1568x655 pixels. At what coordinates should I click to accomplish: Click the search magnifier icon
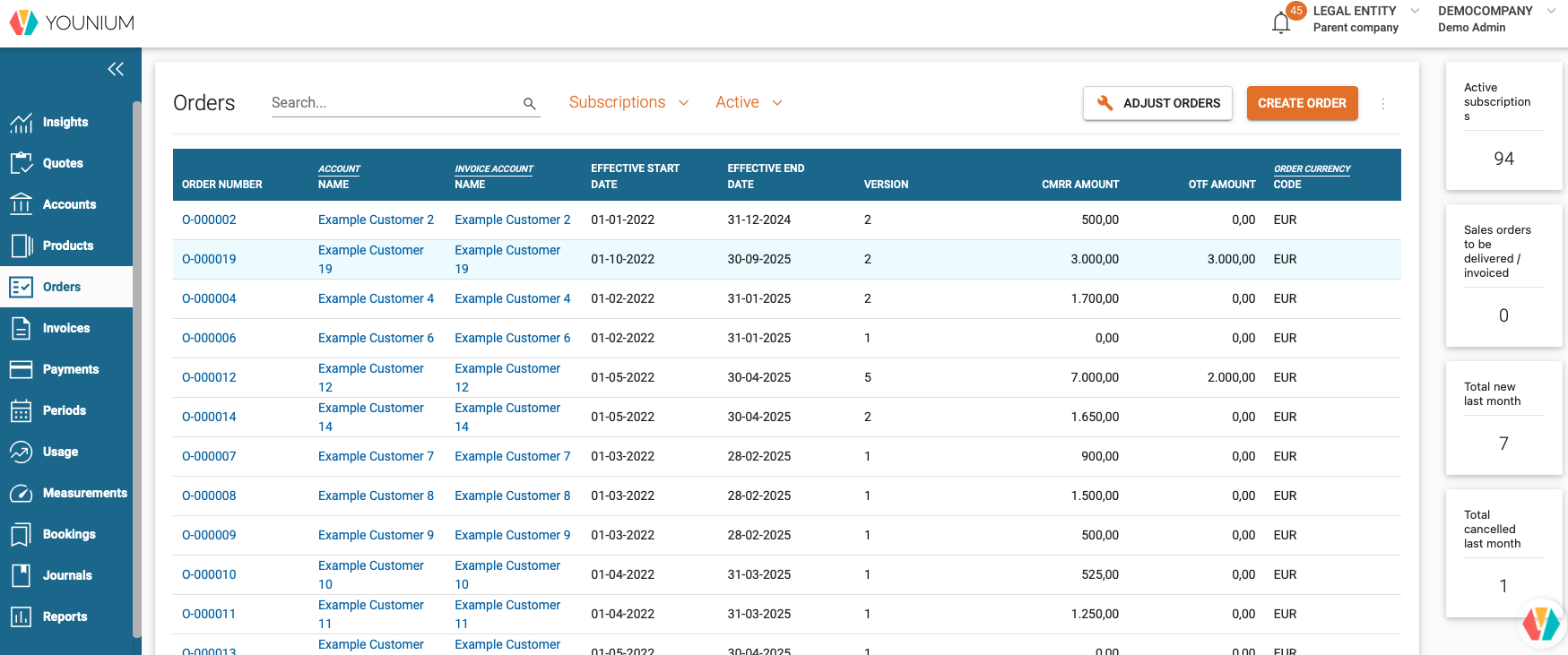[530, 104]
